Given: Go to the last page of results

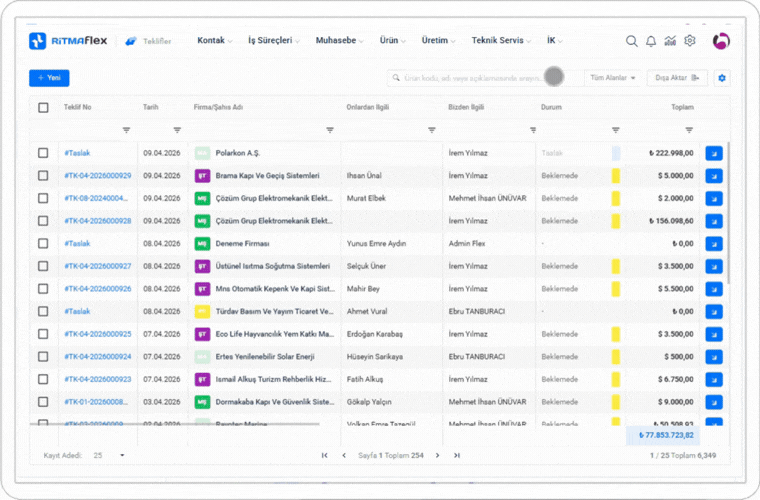Looking at the screenshot, I should [457, 455].
